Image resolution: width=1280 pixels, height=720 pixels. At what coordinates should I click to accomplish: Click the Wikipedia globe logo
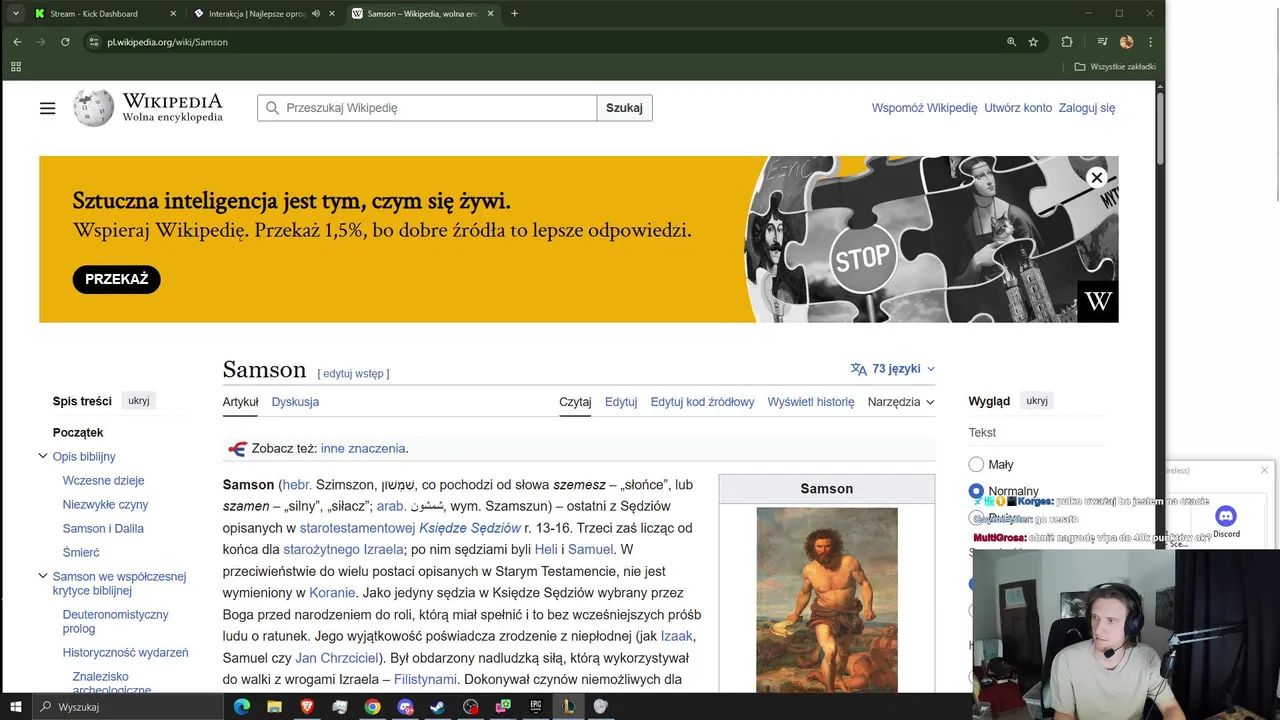coord(93,108)
